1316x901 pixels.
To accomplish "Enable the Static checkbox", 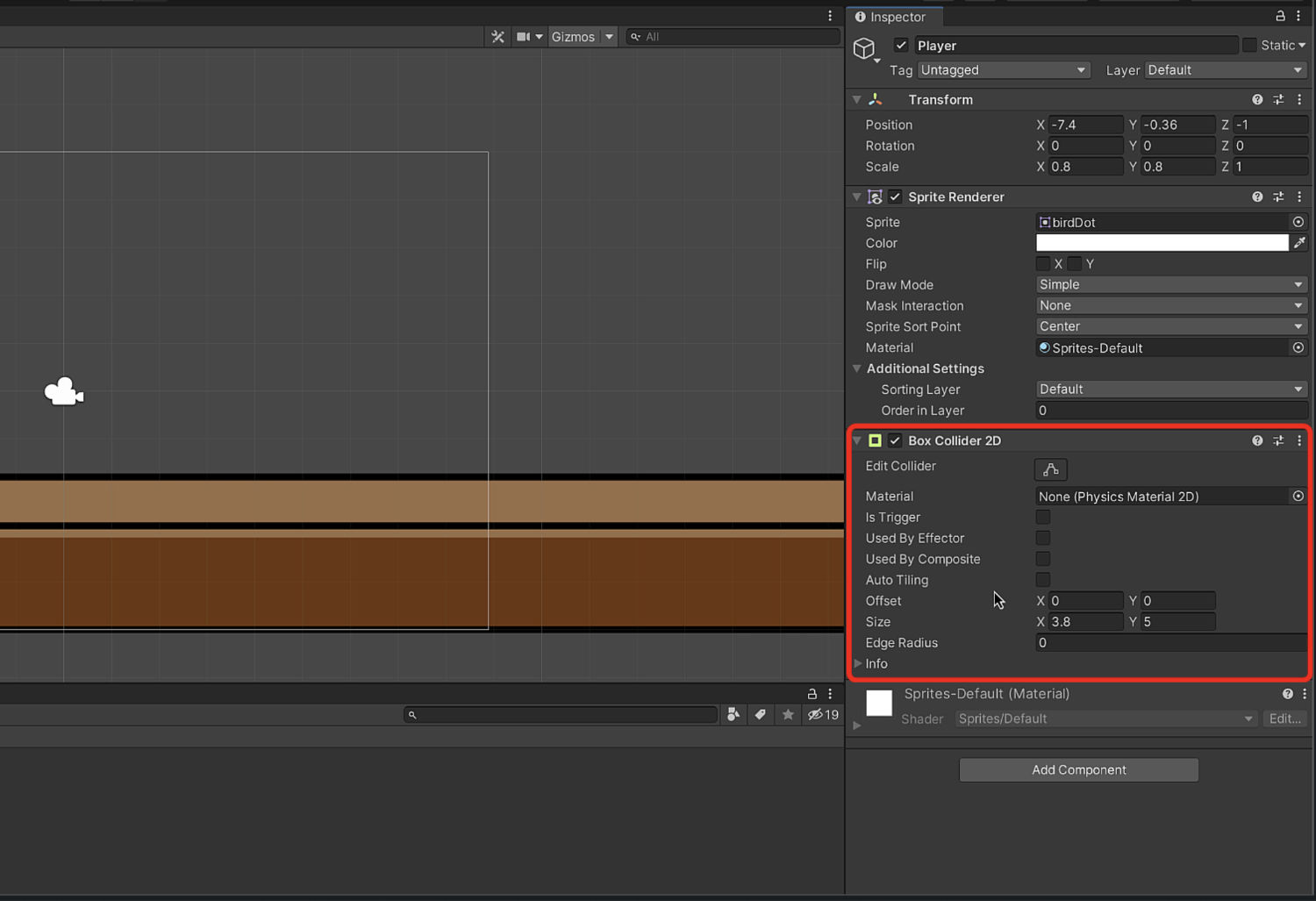I will (x=1249, y=46).
